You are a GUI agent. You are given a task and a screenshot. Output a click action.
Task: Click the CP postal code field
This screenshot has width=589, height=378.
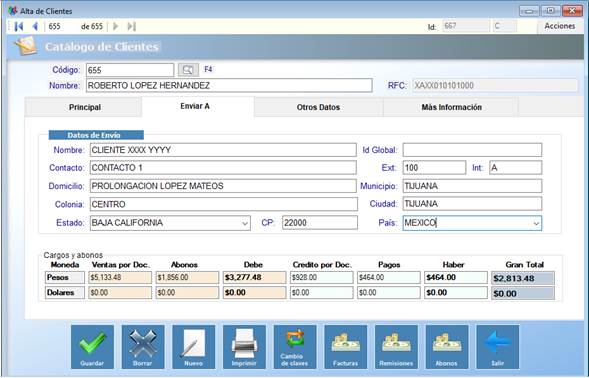pos(320,223)
